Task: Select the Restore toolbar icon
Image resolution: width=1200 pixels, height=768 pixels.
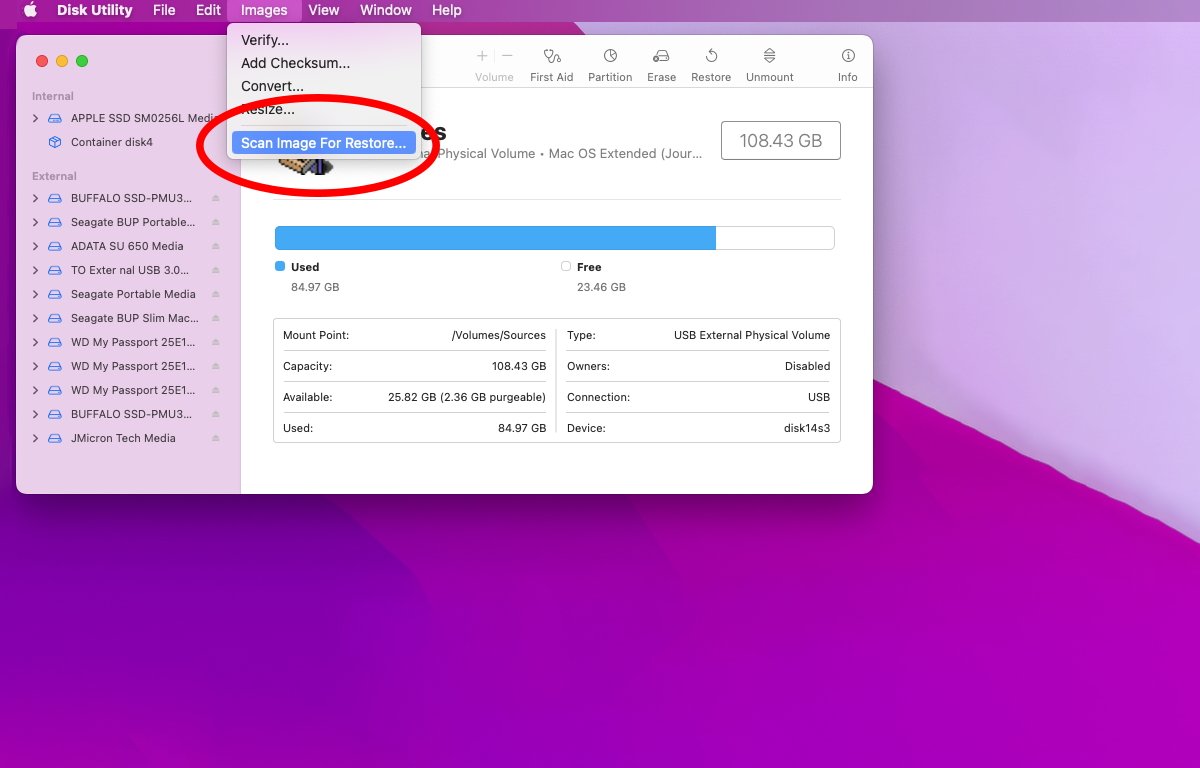Action: coord(711,57)
